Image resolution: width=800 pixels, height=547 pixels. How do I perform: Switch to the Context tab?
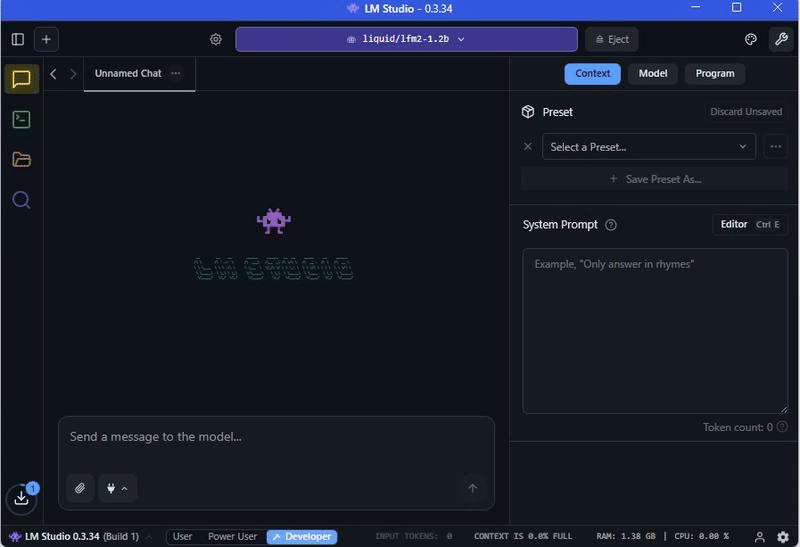pyautogui.click(x=592, y=73)
